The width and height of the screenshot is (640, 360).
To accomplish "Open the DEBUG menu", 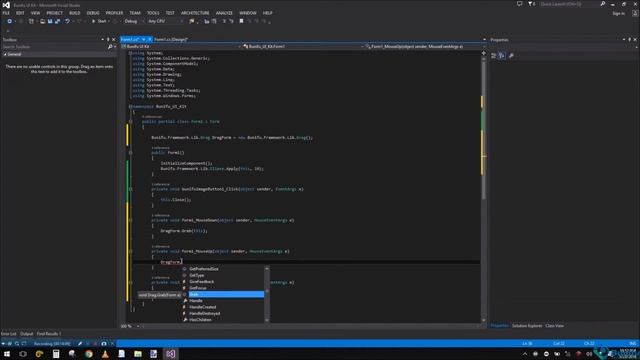I will pyautogui.click(x=93, y=13).
